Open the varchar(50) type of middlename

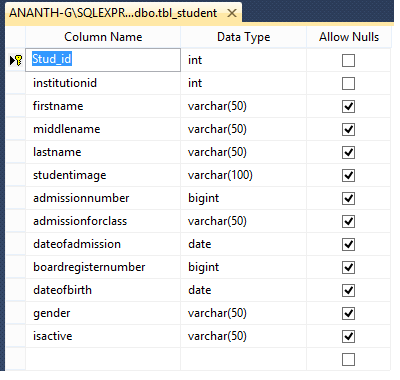[x=243, y=129]
